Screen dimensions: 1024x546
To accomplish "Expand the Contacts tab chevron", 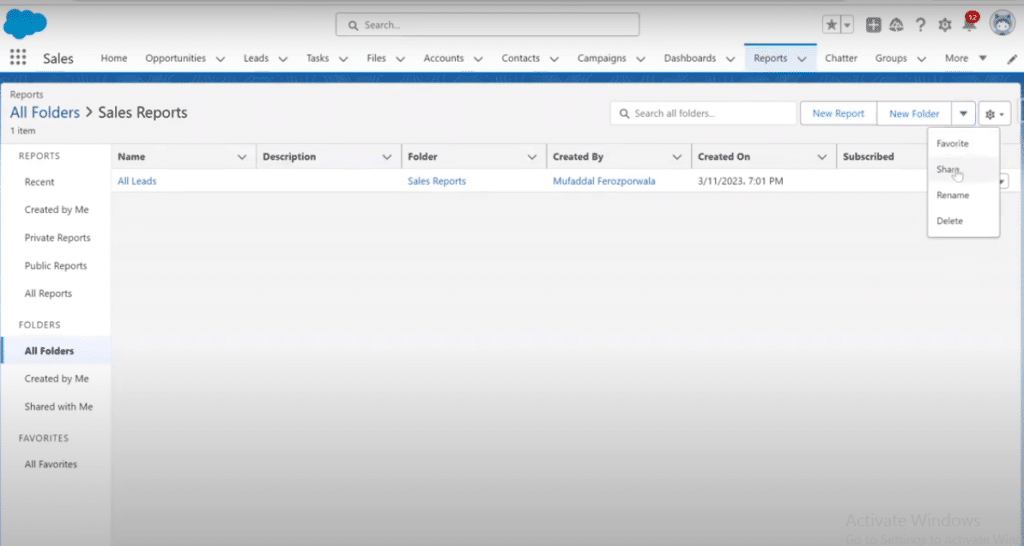I will (554, 59).
